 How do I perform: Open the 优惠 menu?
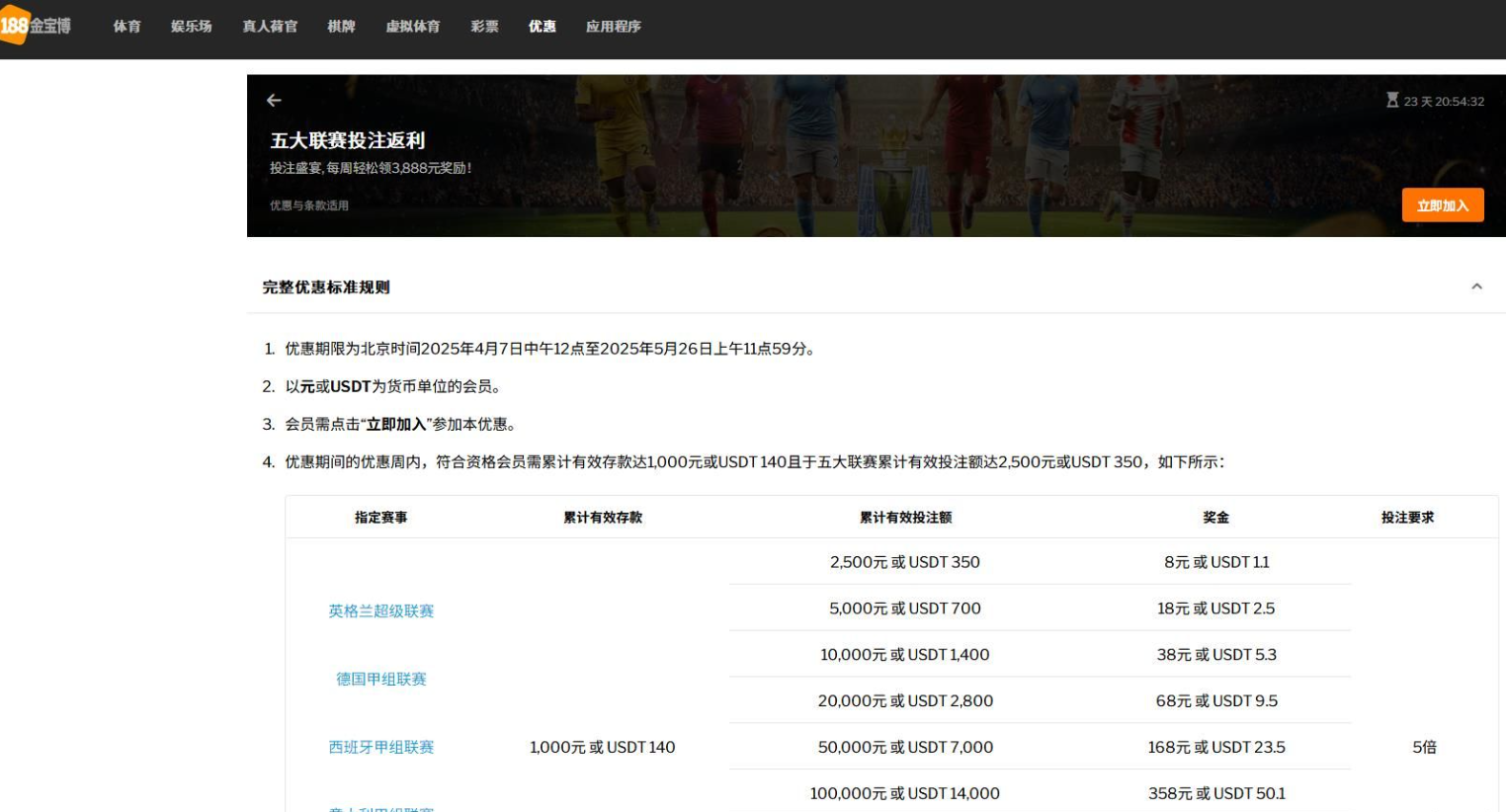click(542, 27)
